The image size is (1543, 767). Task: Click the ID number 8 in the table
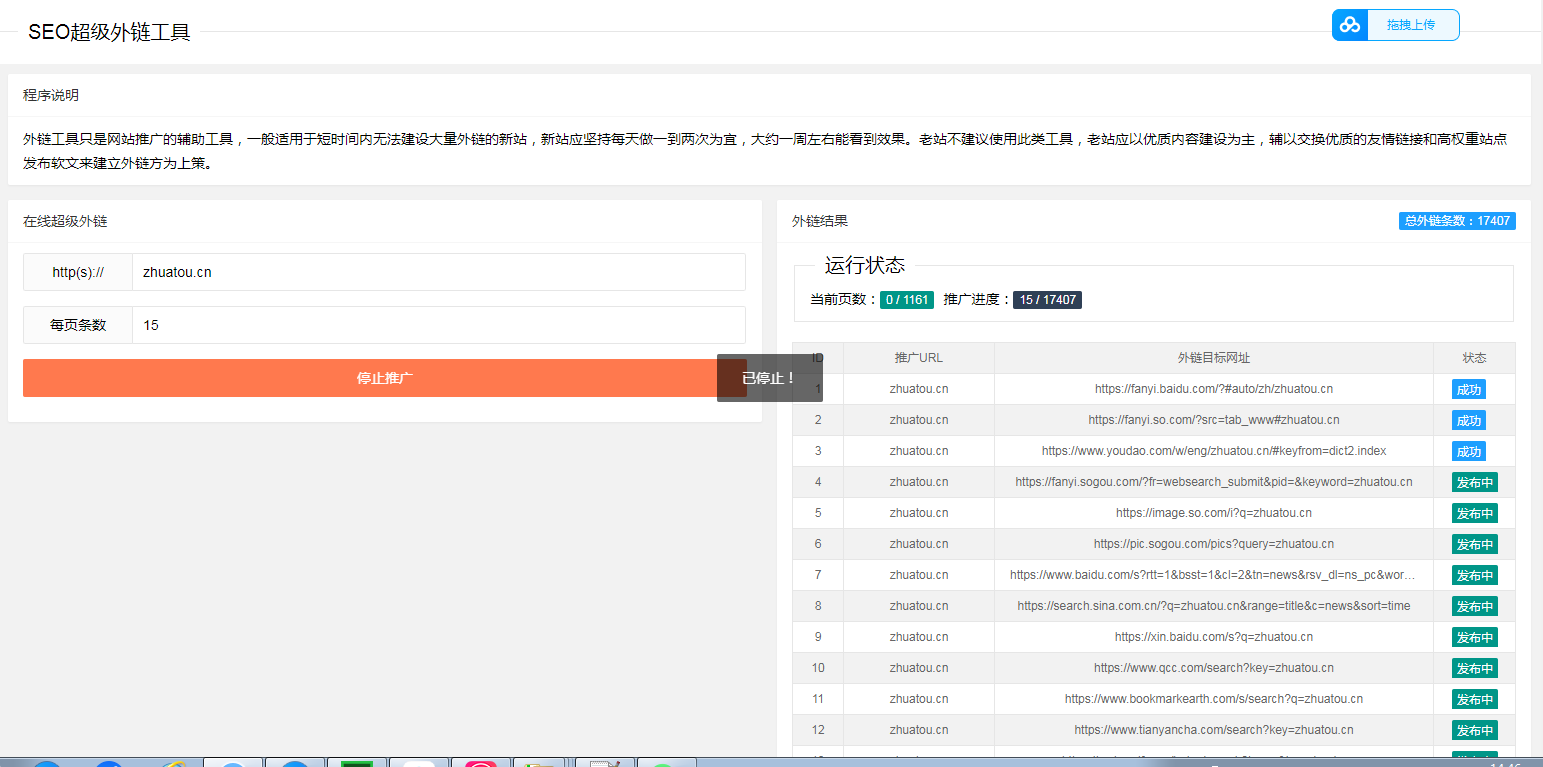(x=818, y=606)
